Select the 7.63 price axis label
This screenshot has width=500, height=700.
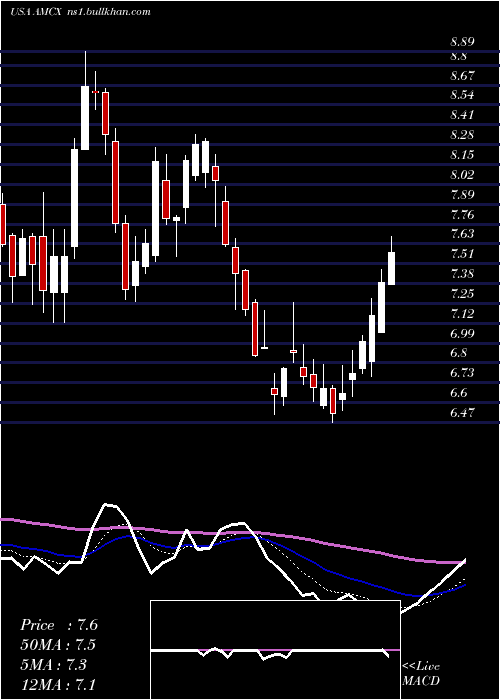click(x=462, y=233)
